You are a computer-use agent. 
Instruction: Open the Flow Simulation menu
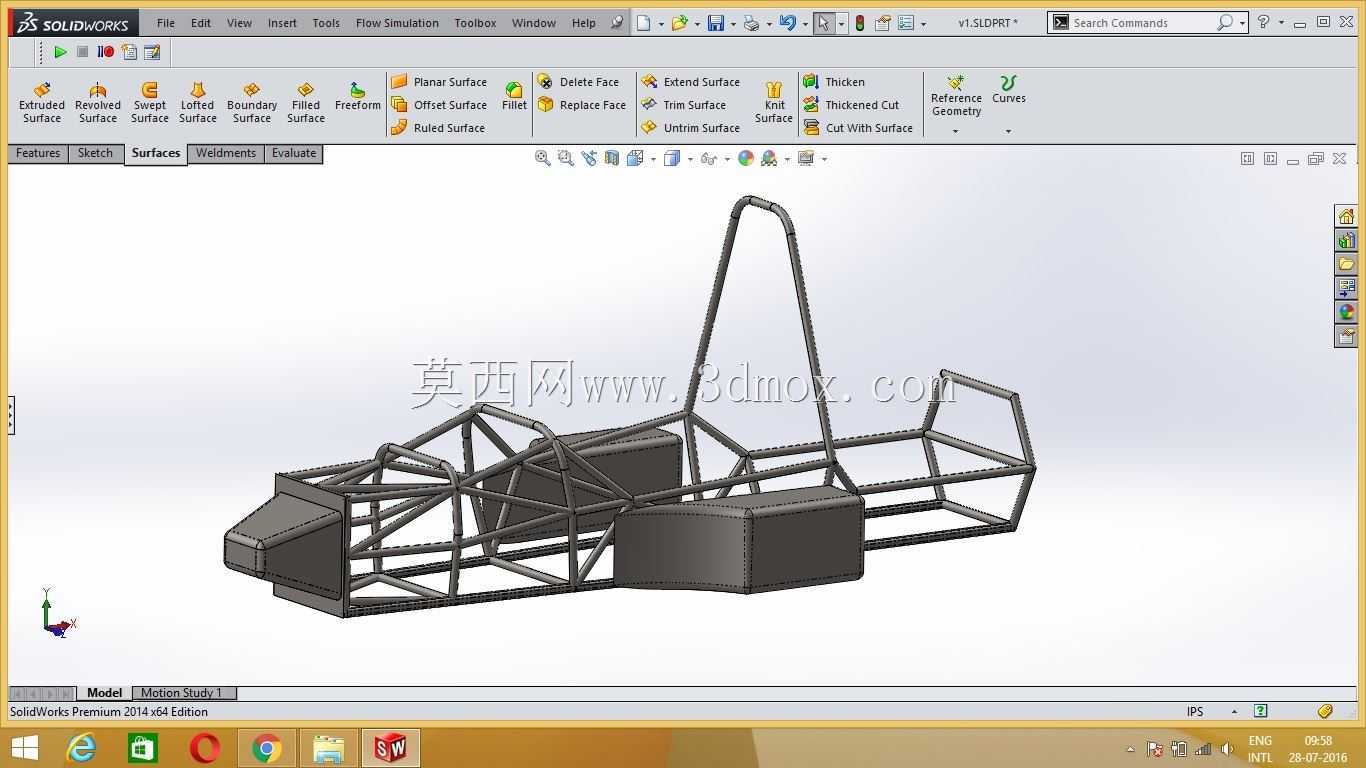pos(397,23)
